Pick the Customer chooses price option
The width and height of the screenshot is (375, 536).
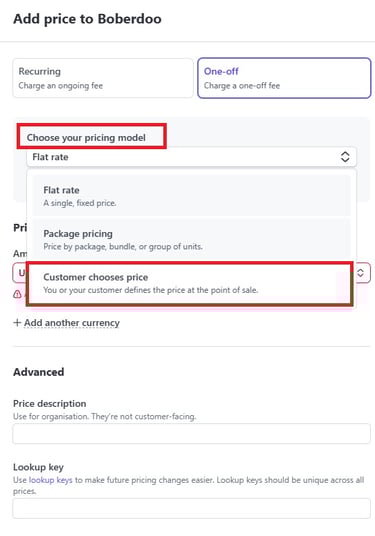pos(190,283)
